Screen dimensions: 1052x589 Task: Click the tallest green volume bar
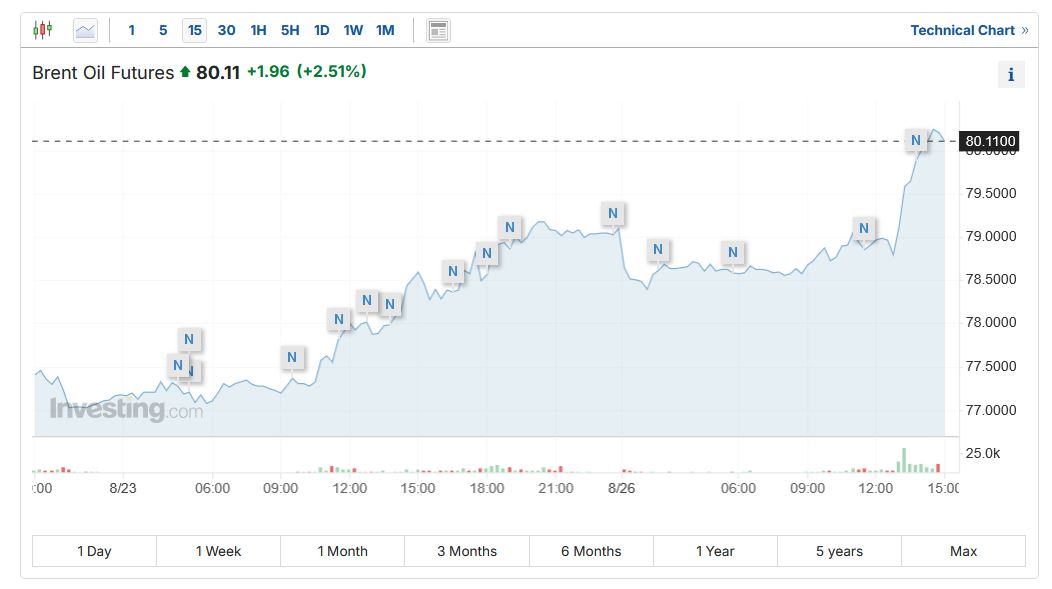903,460
